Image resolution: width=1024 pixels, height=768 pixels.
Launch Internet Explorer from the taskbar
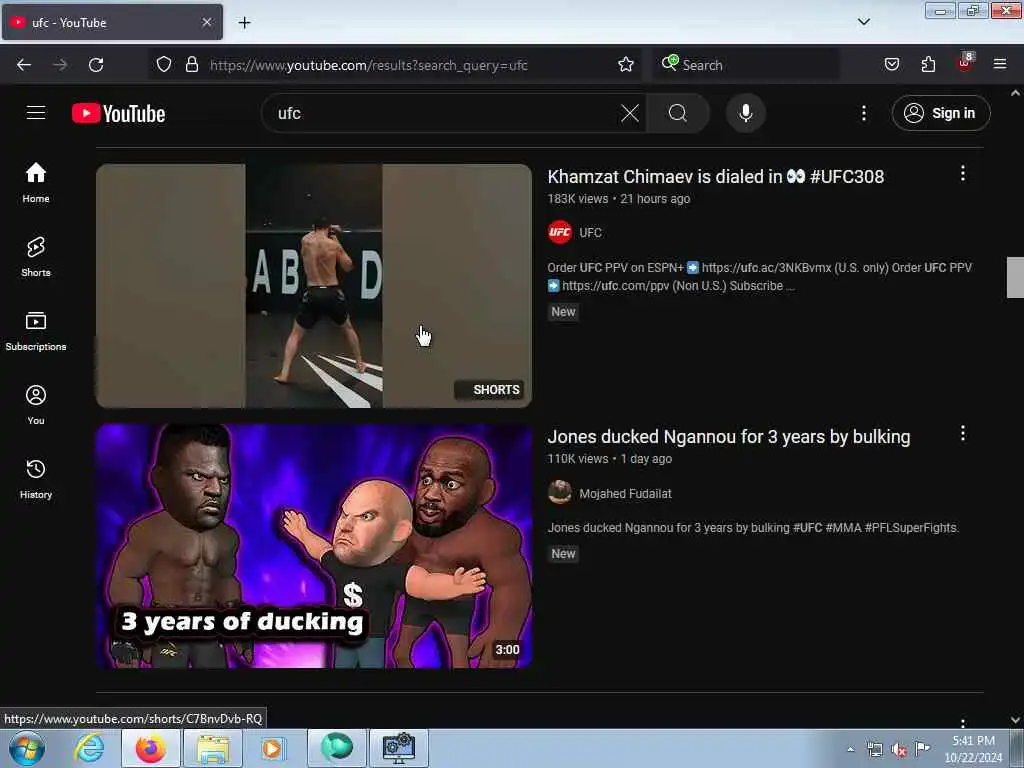point(89,748)
